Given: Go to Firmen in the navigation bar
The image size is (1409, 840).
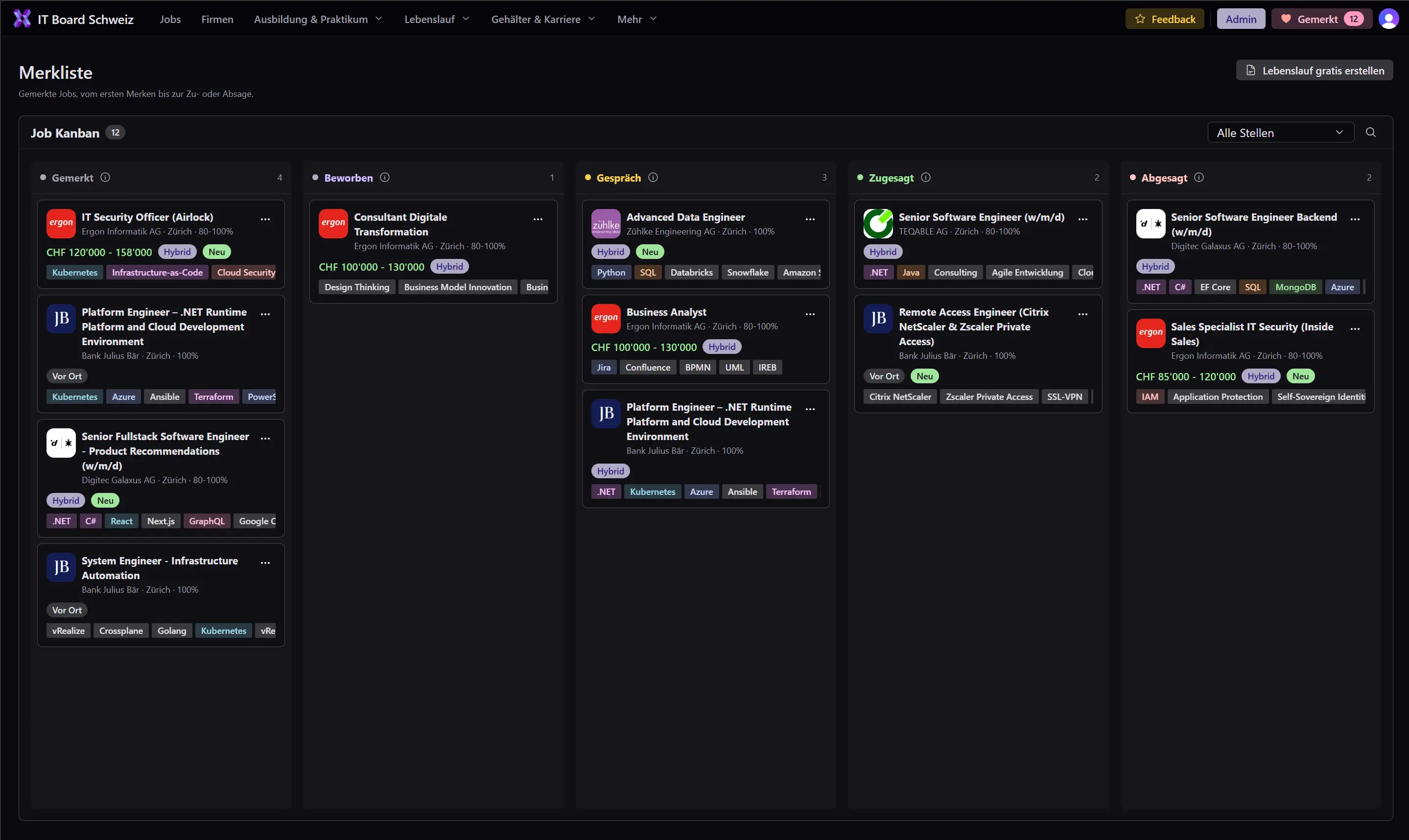Looking at the screenshot, I should (217, 19).
